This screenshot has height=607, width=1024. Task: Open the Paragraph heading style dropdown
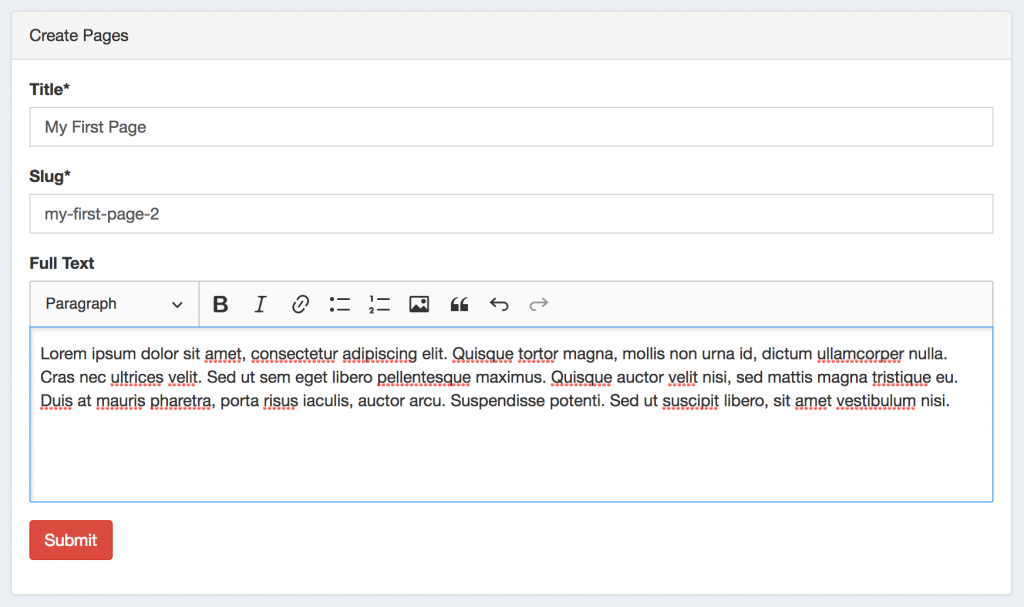(114, 304)
